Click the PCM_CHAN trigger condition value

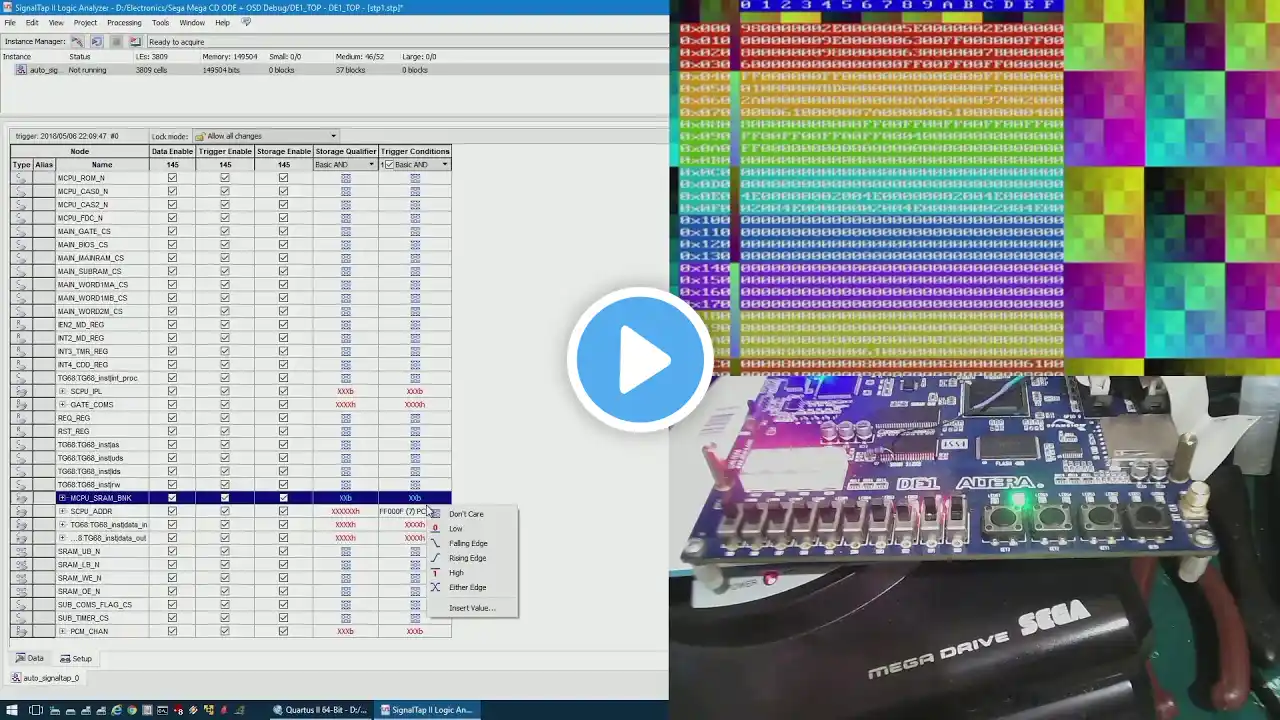click(x=415, y=631)
